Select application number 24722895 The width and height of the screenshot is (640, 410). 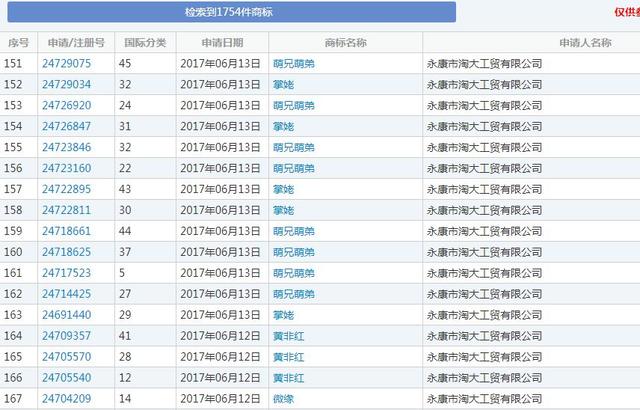[66, 189]
